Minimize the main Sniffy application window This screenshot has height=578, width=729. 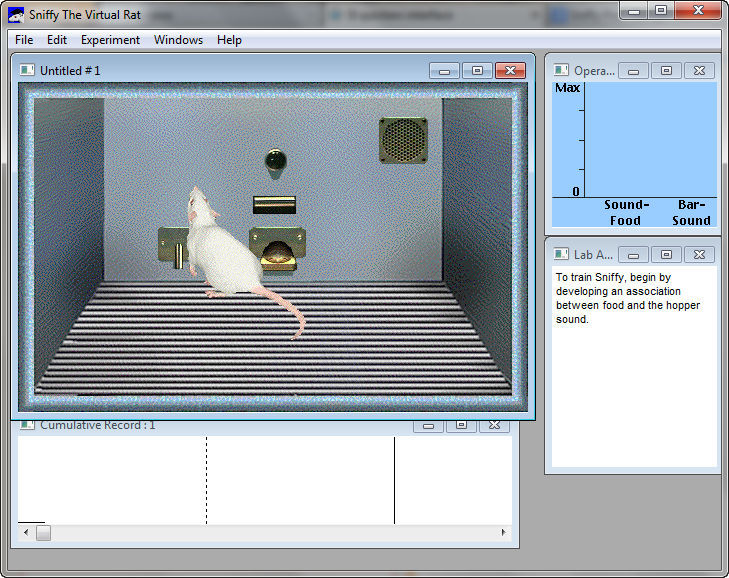[x=634, y=11]
